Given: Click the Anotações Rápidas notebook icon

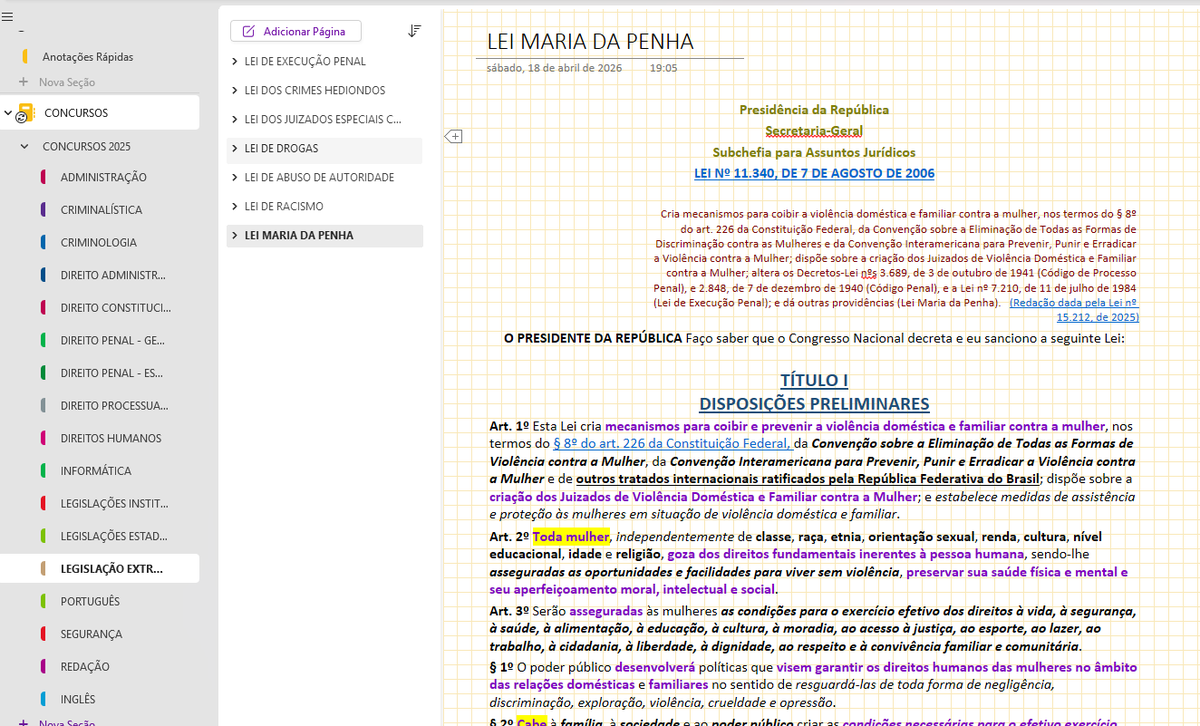Looking at the screenshot, I should [x=25, y=57].
